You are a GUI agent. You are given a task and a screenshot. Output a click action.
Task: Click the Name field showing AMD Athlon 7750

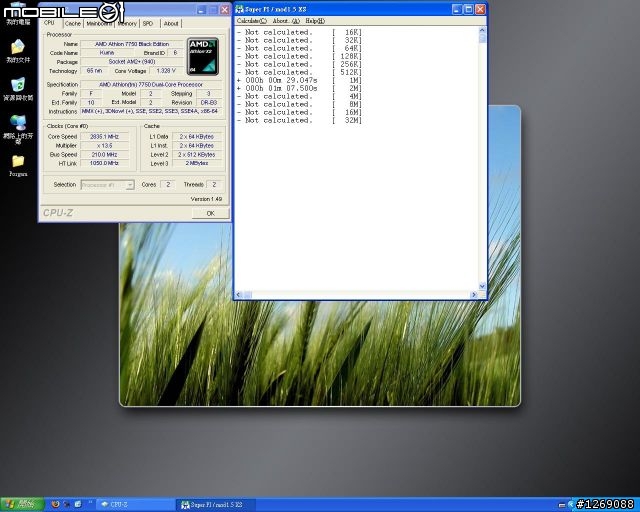tap(132, 44)
